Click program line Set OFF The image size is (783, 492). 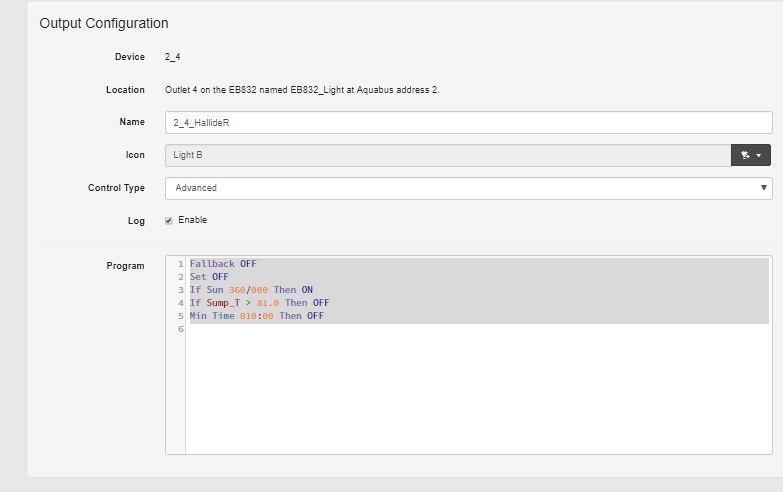point(209,277)
